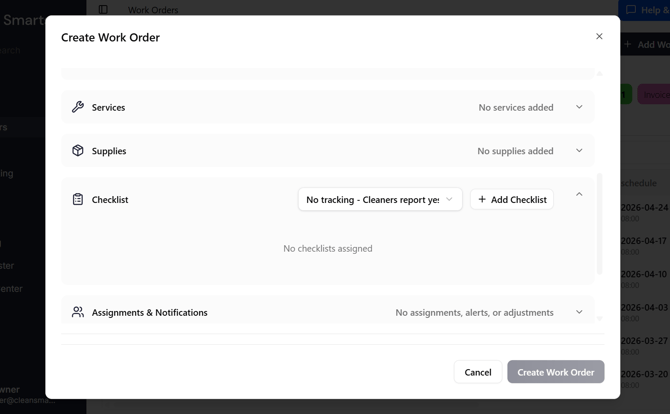670x414 pixels.
Task: Click the Add Checklist button
Action: tap(512, 199)
